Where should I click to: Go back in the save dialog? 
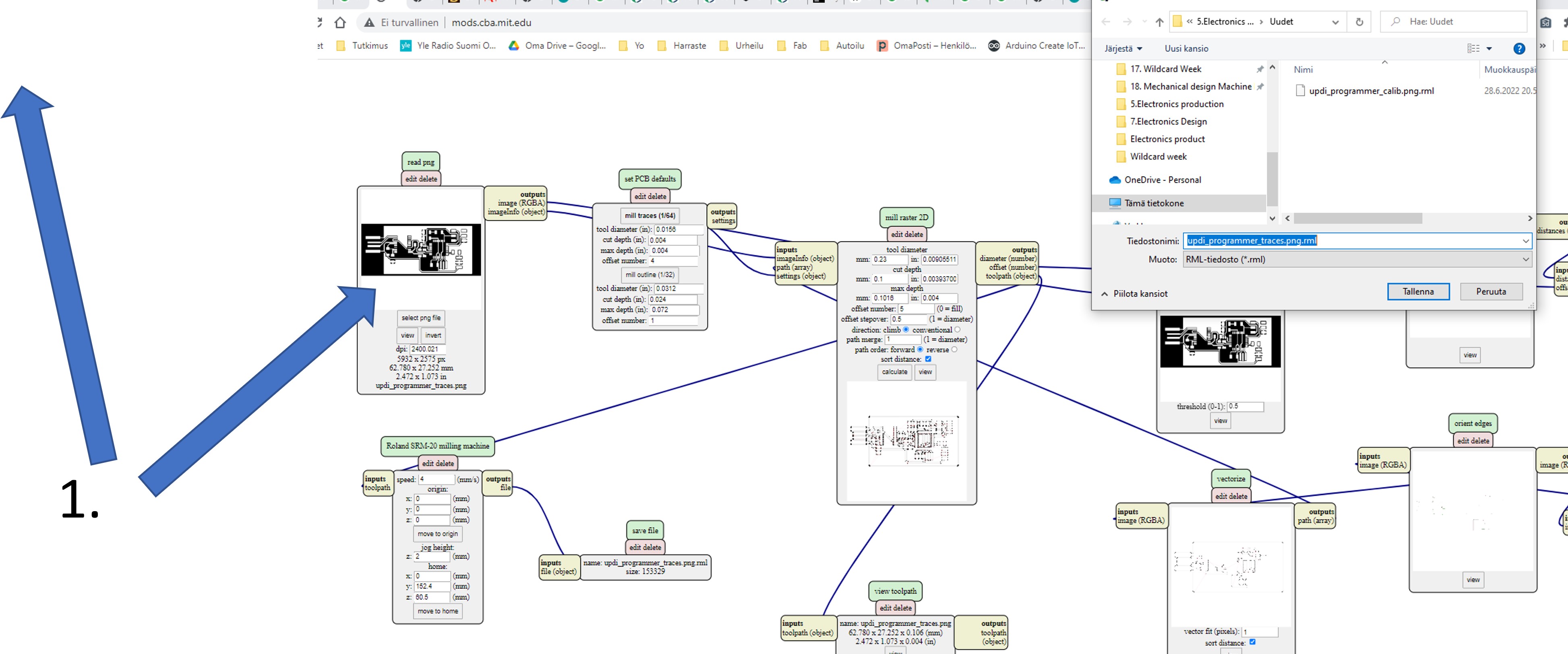pyautogui.click(x=1105, y=22)
